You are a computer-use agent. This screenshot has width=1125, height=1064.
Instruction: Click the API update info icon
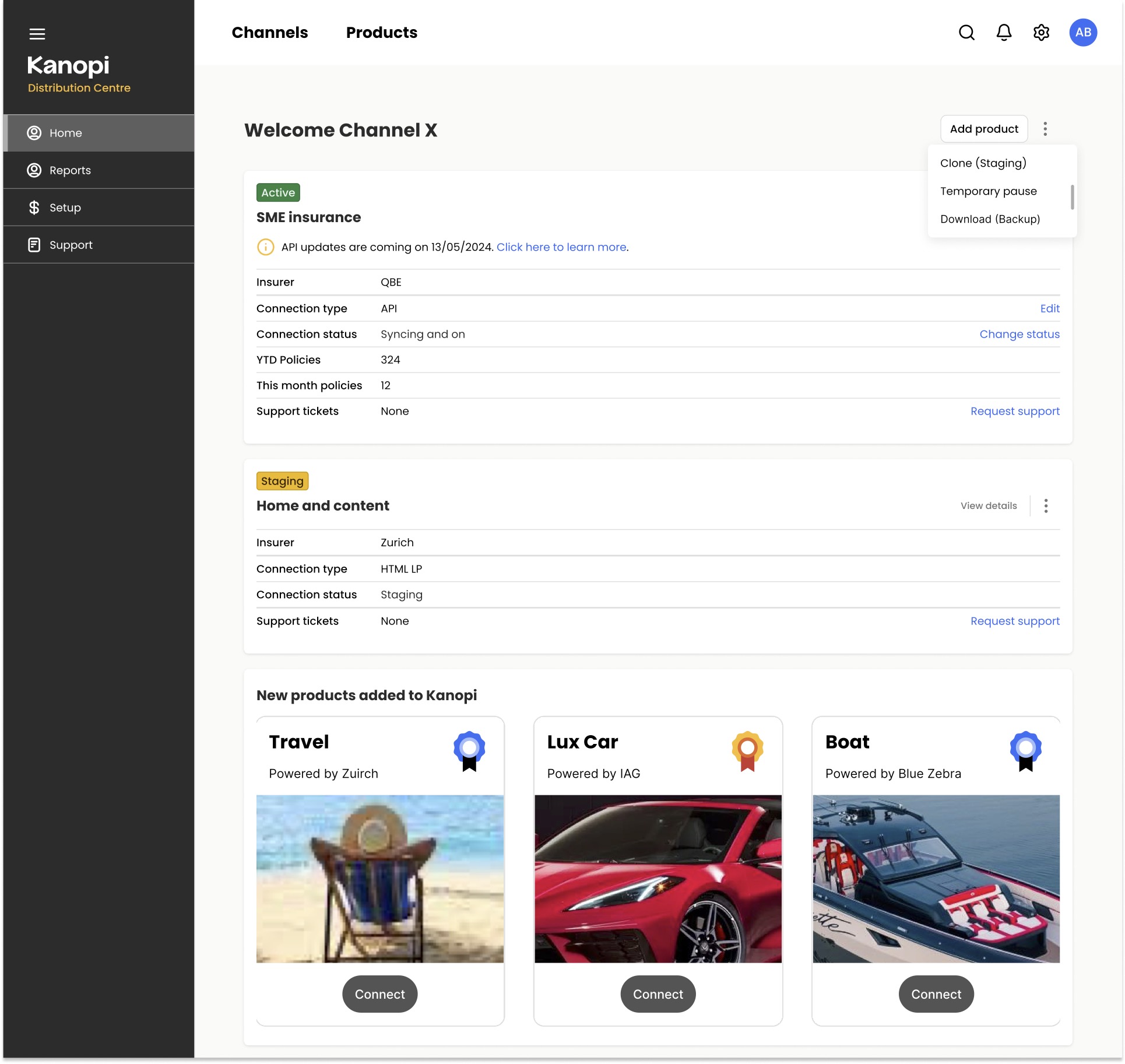click(x=265, y=247)
